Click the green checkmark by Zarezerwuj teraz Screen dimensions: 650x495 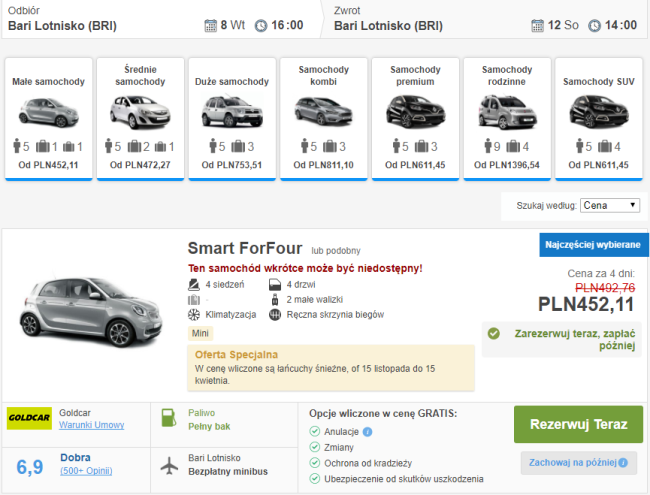tap(493, 333)
